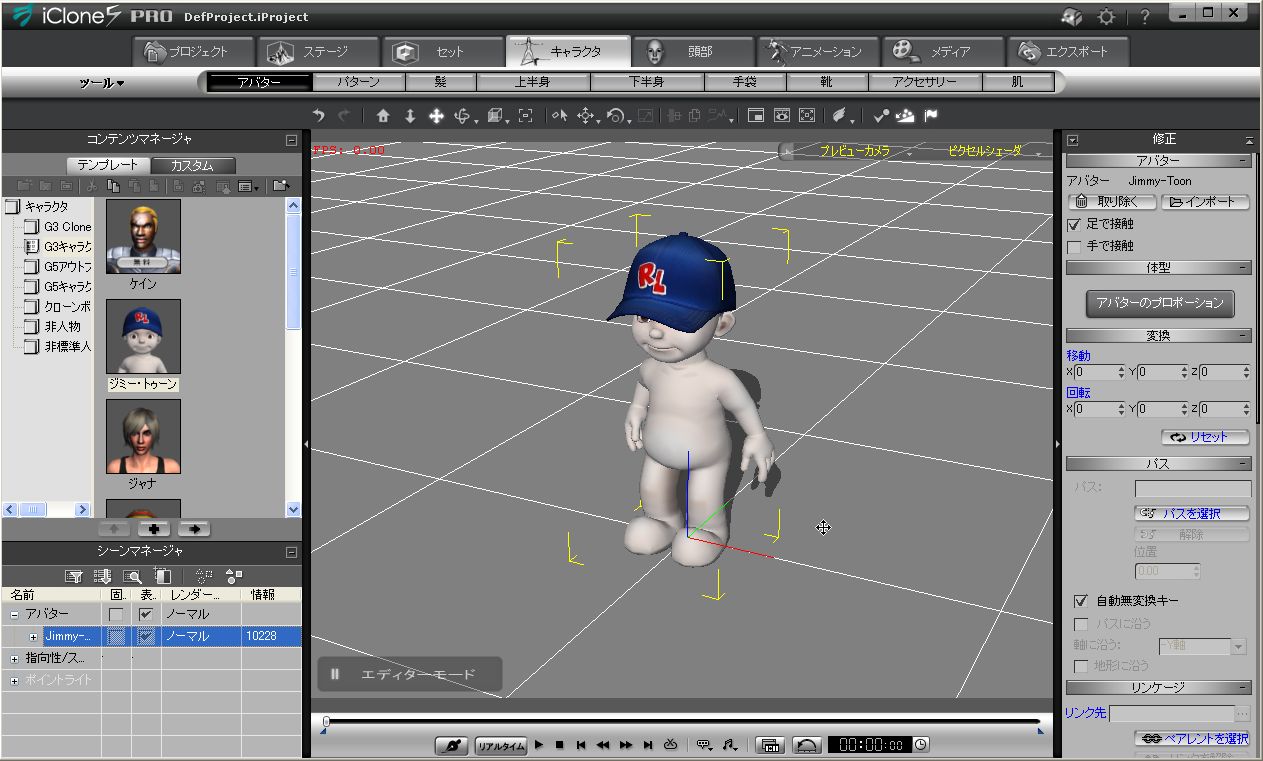Click the picture-in-picture mini viewport icon
Image resolution: width=1263 pixels, height=761 pixels.
pyautogui.click(x=757, y=116)
